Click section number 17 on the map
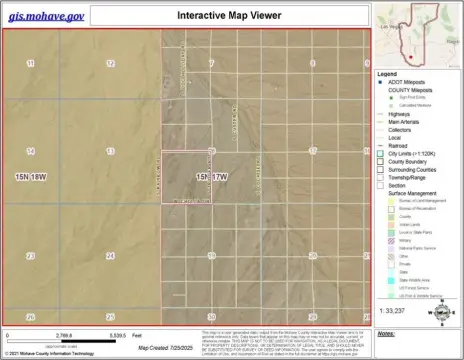Image resolution: width=464 pixels, height=360 pixels. coord(313,151)
